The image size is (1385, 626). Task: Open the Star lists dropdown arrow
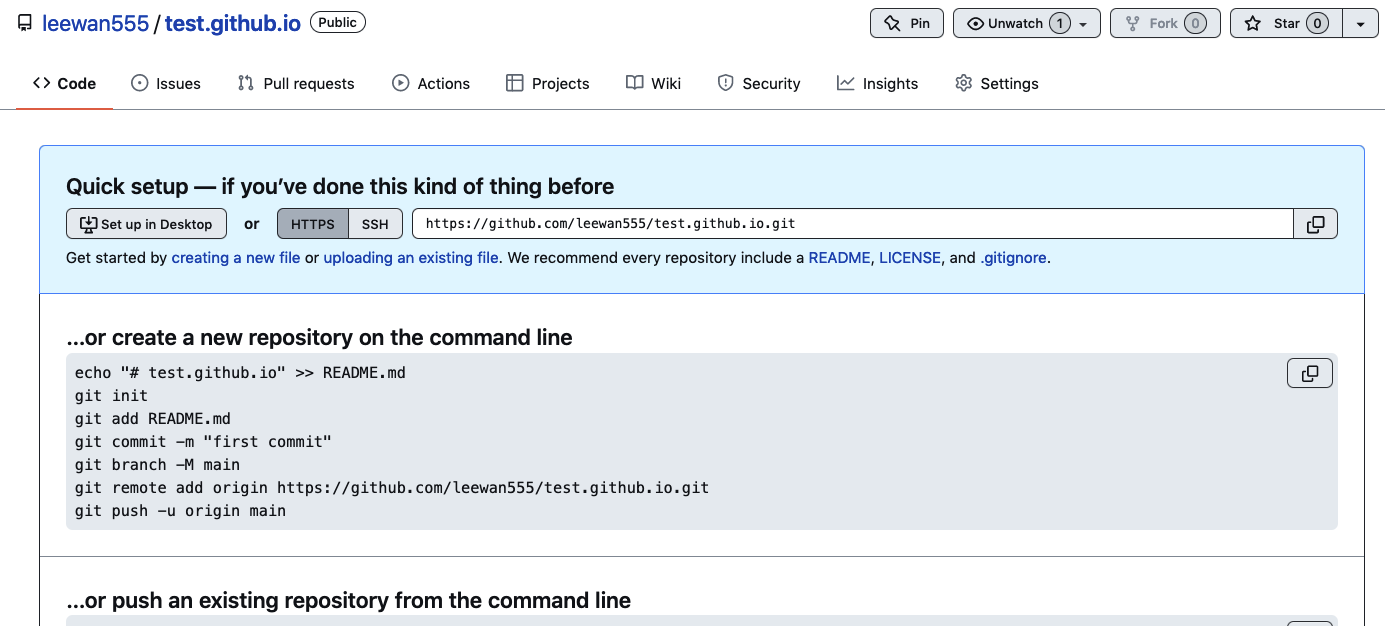click(x=1360, y=23)
